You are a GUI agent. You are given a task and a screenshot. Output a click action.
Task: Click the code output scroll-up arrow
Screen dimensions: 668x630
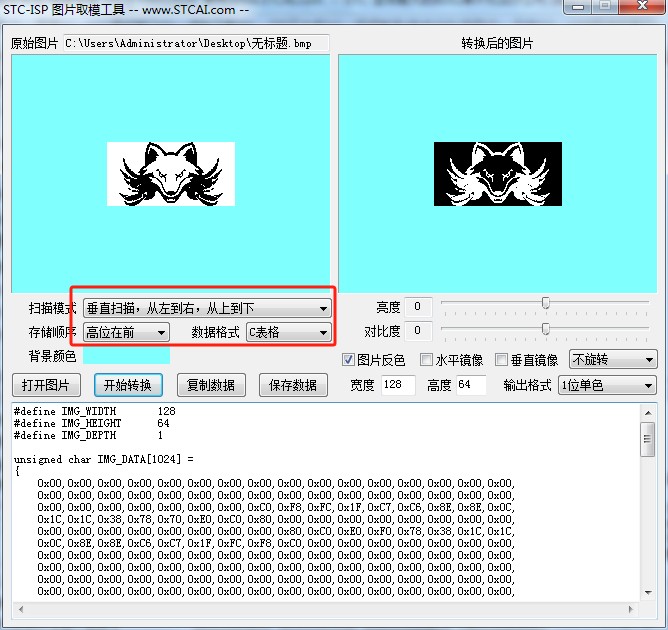648,412
